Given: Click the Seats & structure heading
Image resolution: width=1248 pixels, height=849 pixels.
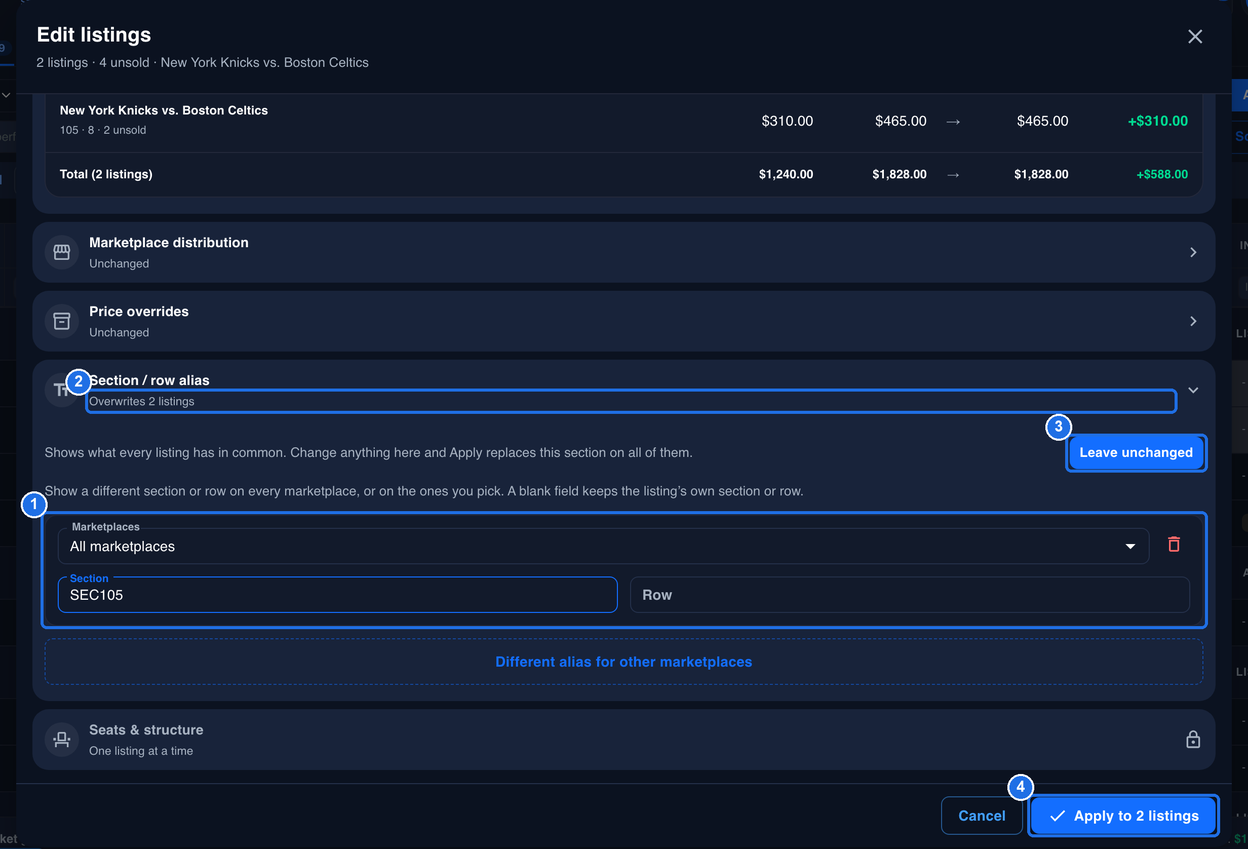Looking at the screenshot, I should [146, 730].
